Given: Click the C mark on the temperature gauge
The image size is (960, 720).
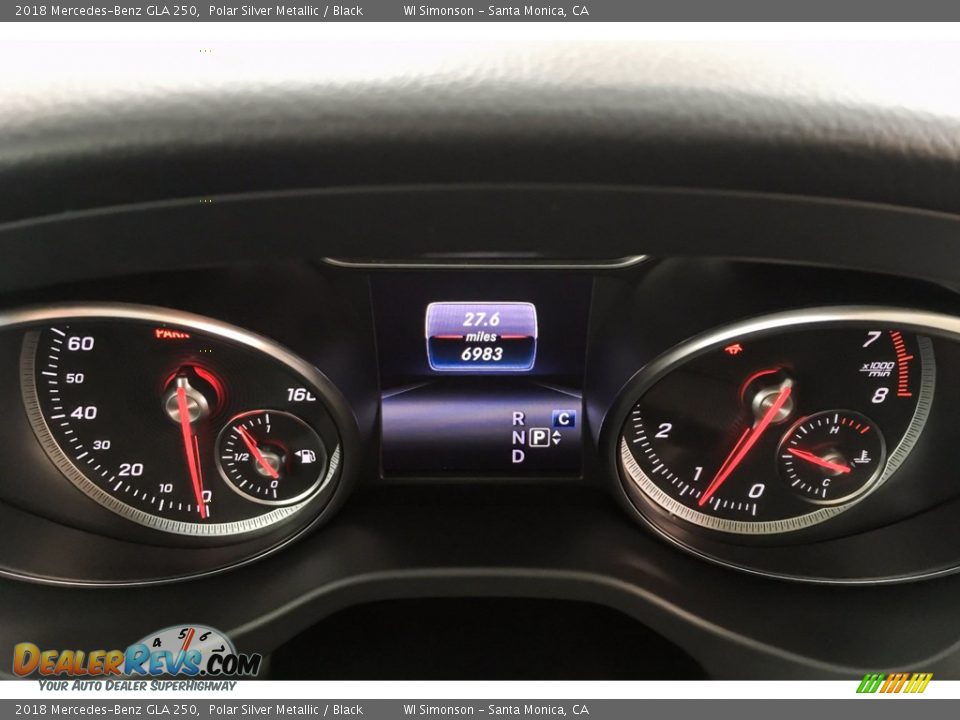Looking at the screenshot, I should pyautogui.click(x=826, y=482).
